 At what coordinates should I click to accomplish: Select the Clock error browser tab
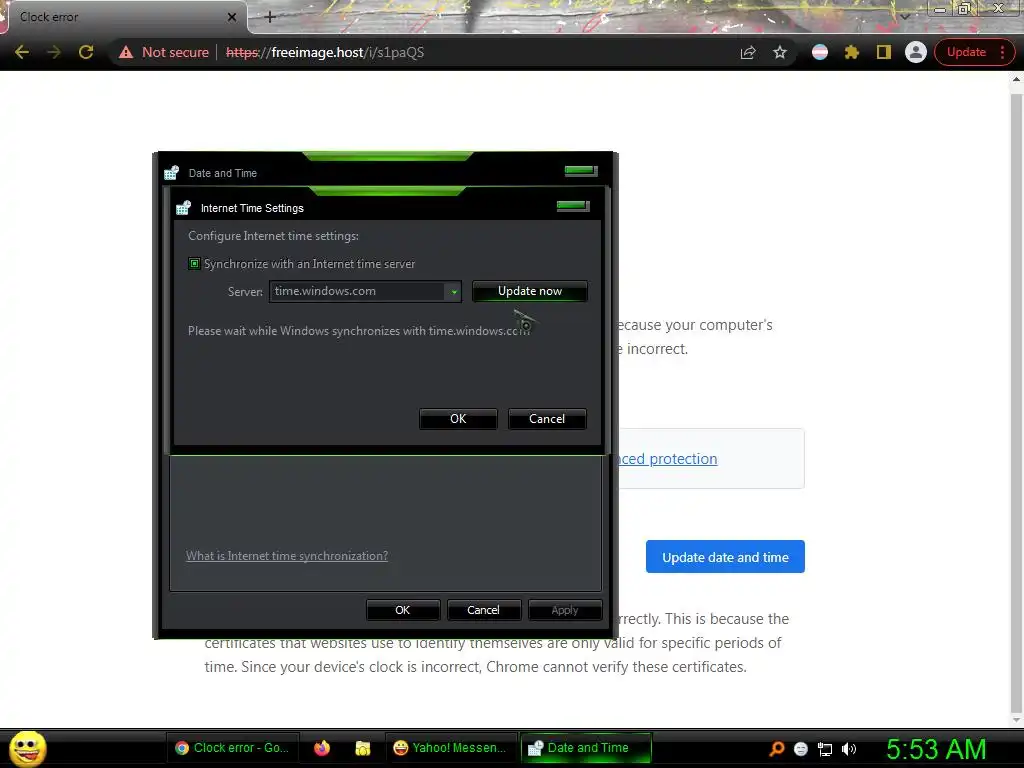[124, 17]
